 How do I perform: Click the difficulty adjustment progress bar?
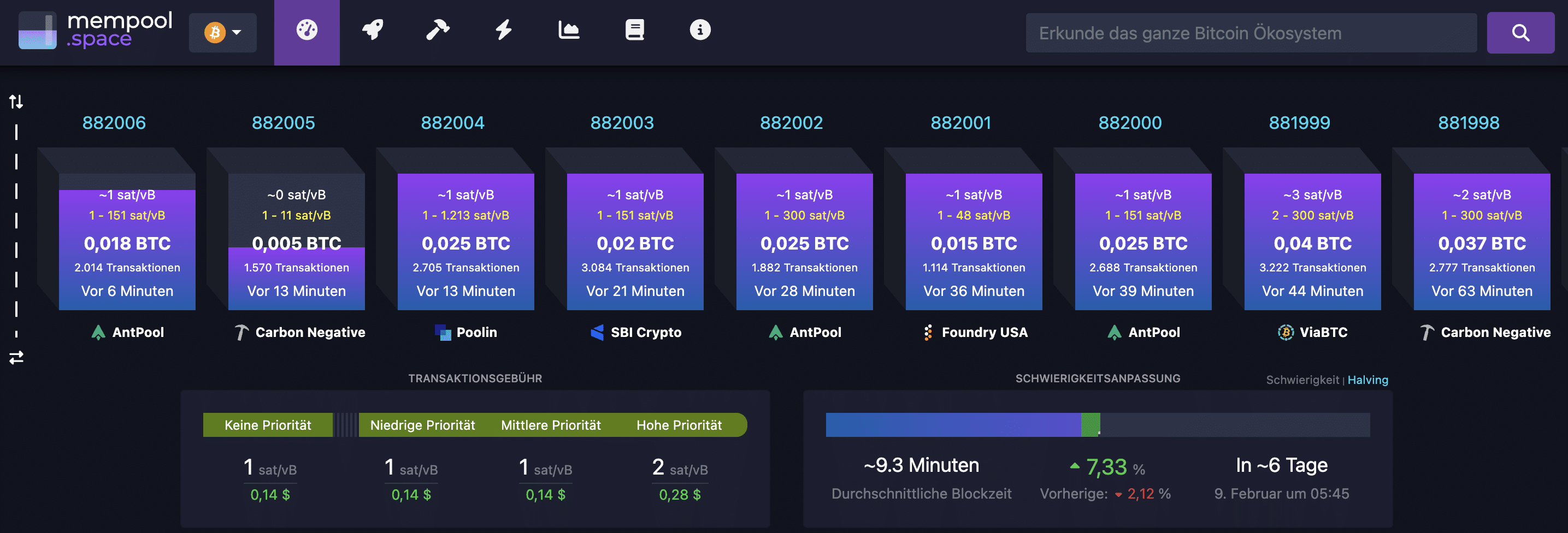click(1098, 425)
